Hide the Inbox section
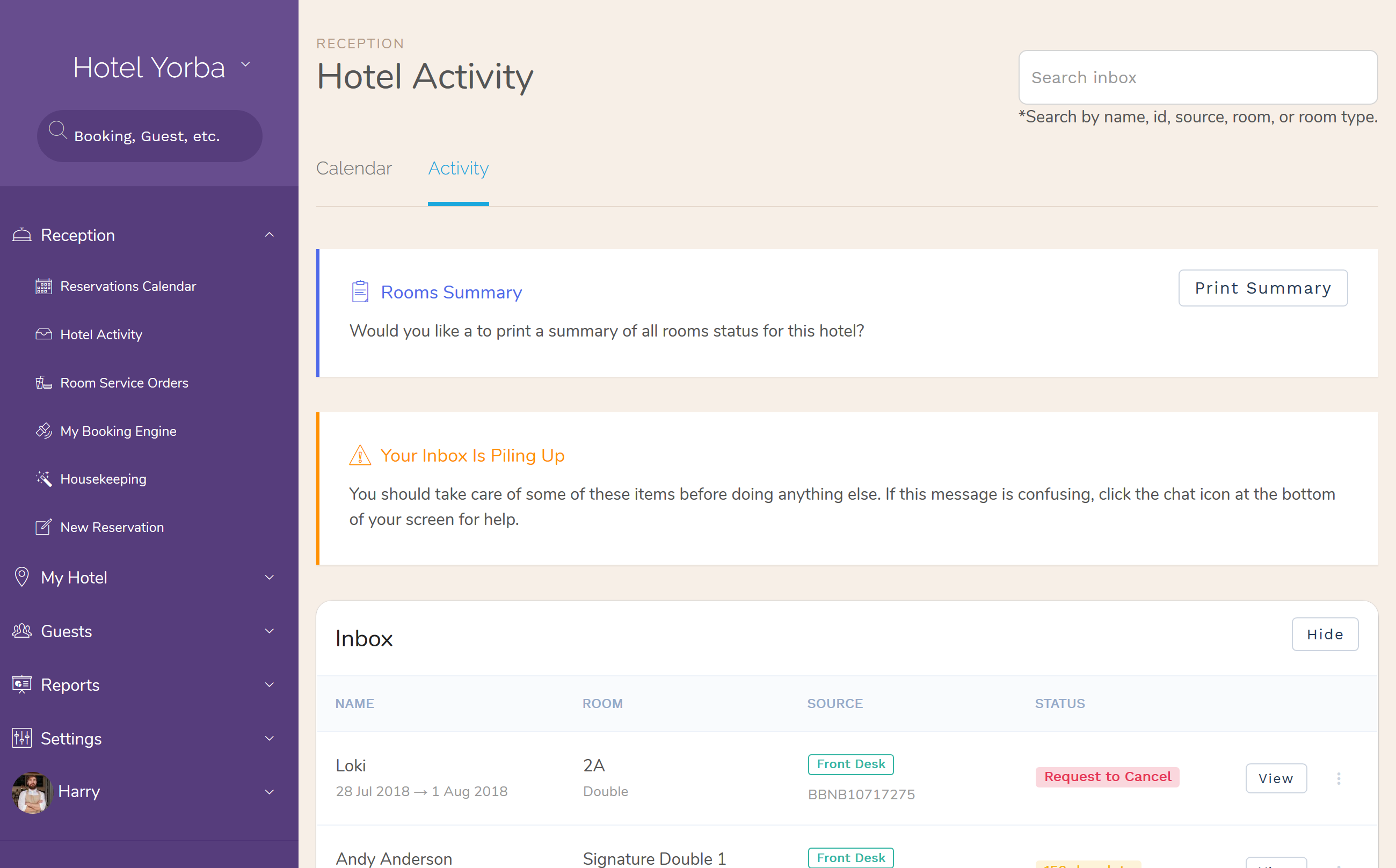The width and height of the screenshot is (1396, 868). click(x=1325, y=633)
